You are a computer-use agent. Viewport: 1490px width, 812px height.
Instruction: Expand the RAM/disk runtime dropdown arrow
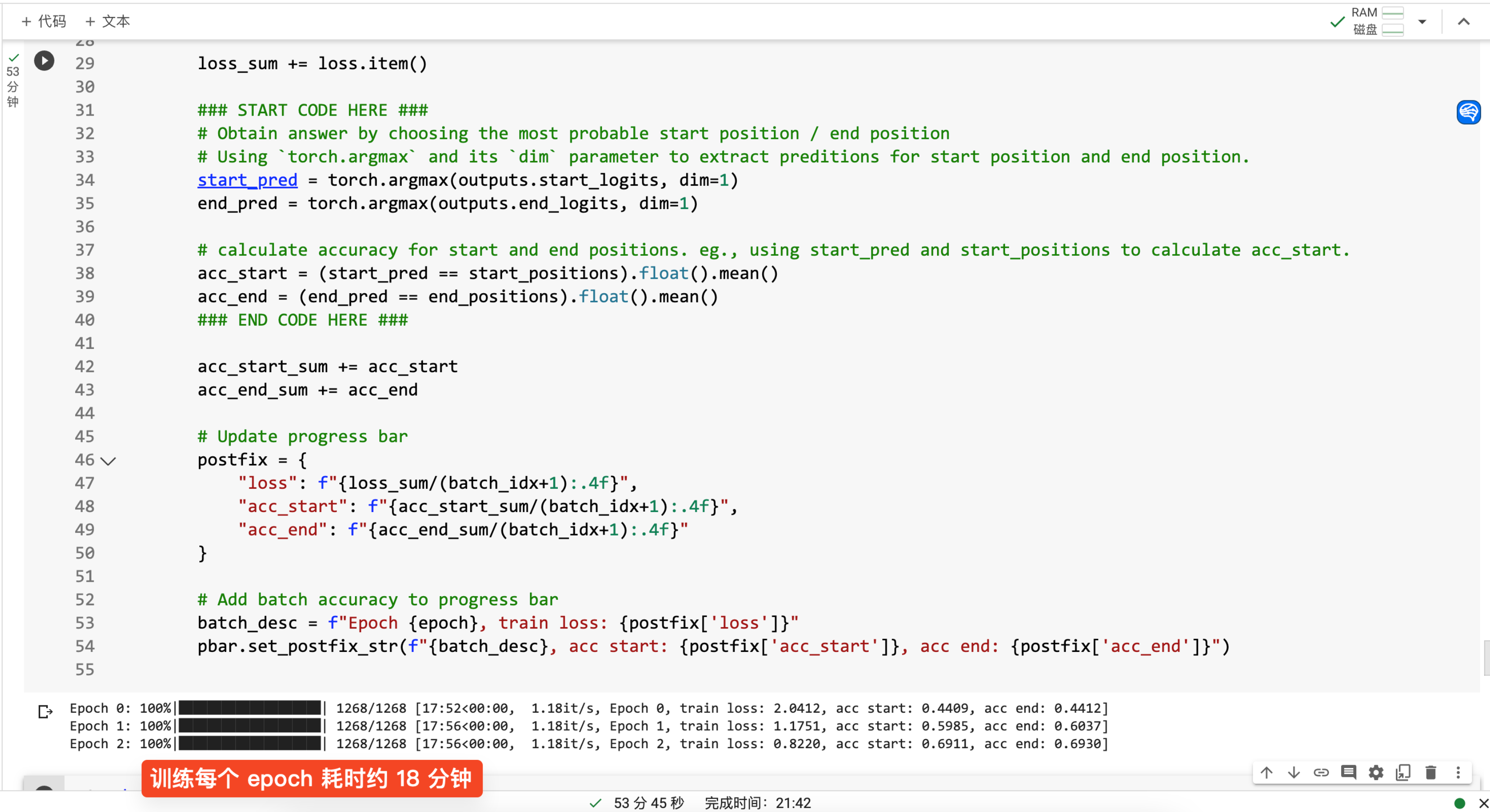coord(1422,22)
